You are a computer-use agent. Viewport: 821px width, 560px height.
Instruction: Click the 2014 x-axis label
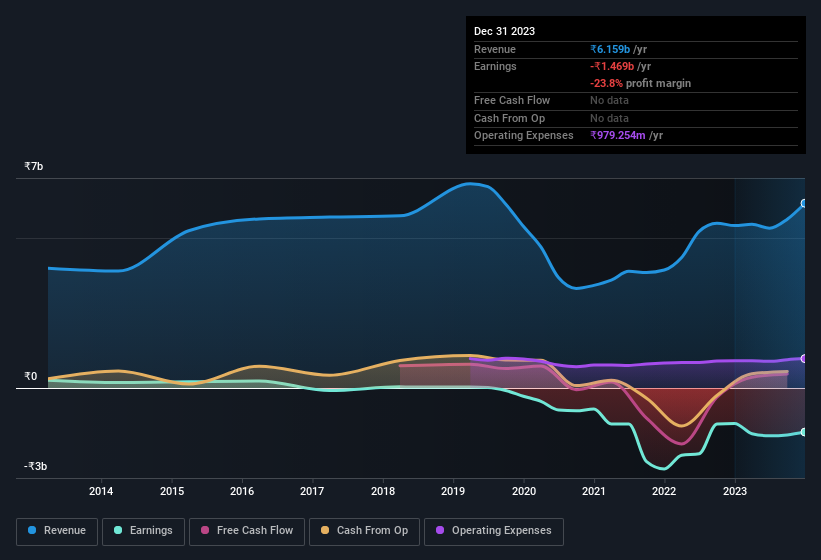coord(101,491)
